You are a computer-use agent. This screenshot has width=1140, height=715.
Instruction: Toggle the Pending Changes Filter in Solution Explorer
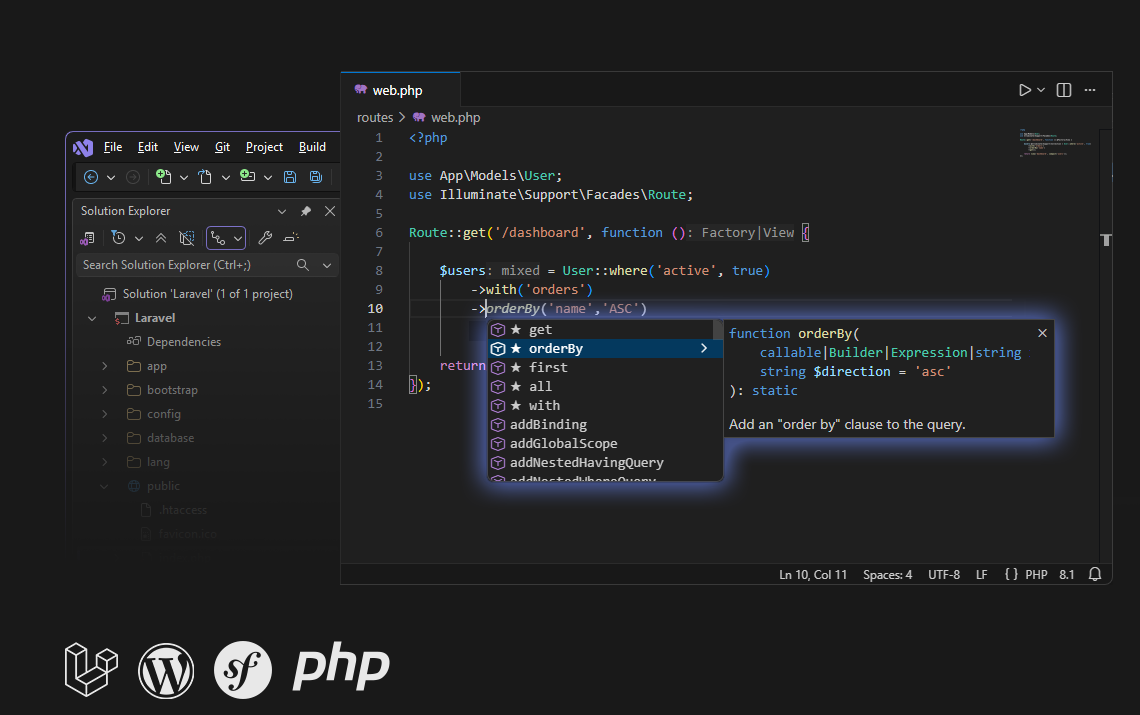click(x=119, y=238)
